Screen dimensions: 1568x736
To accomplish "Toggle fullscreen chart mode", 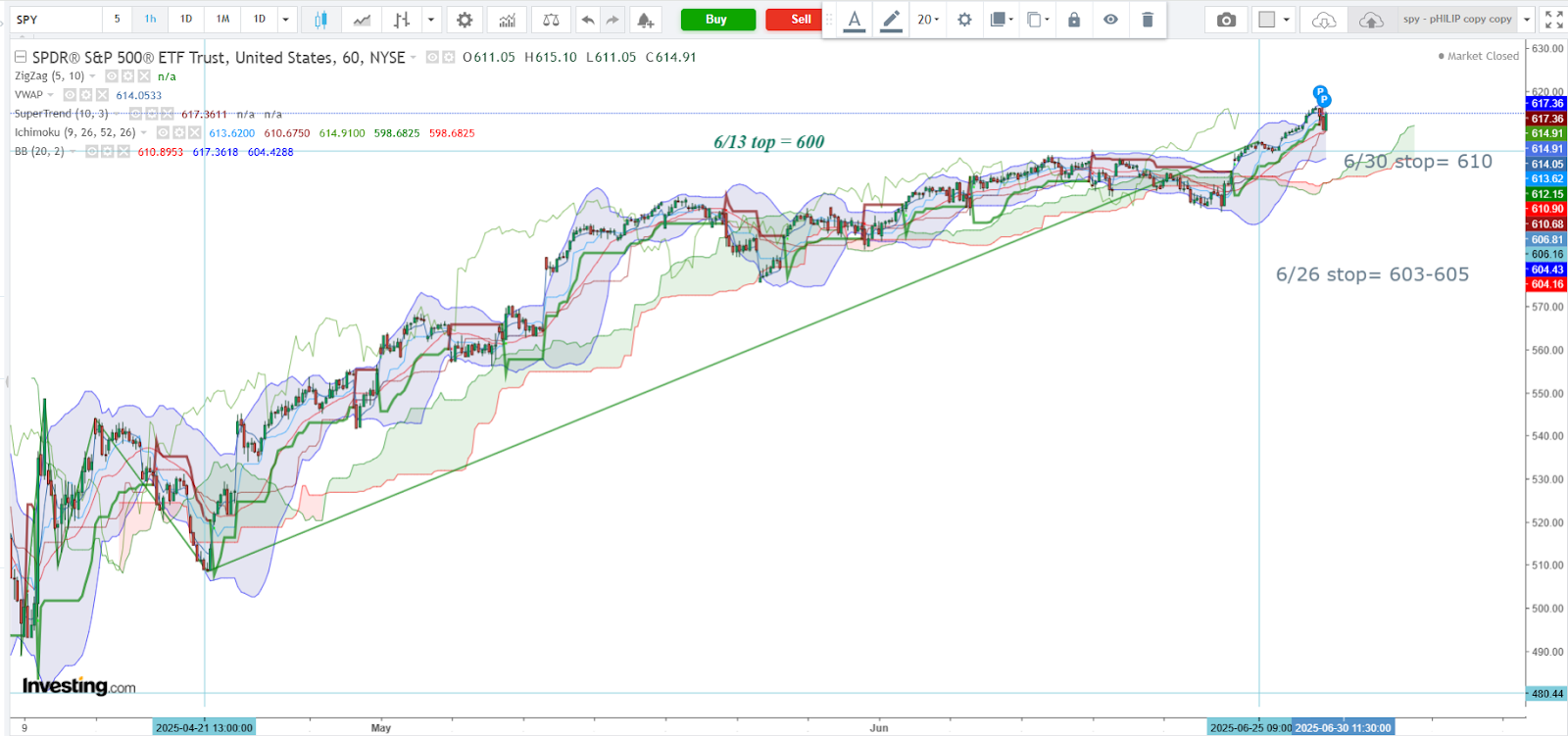I will [1554, 20].
